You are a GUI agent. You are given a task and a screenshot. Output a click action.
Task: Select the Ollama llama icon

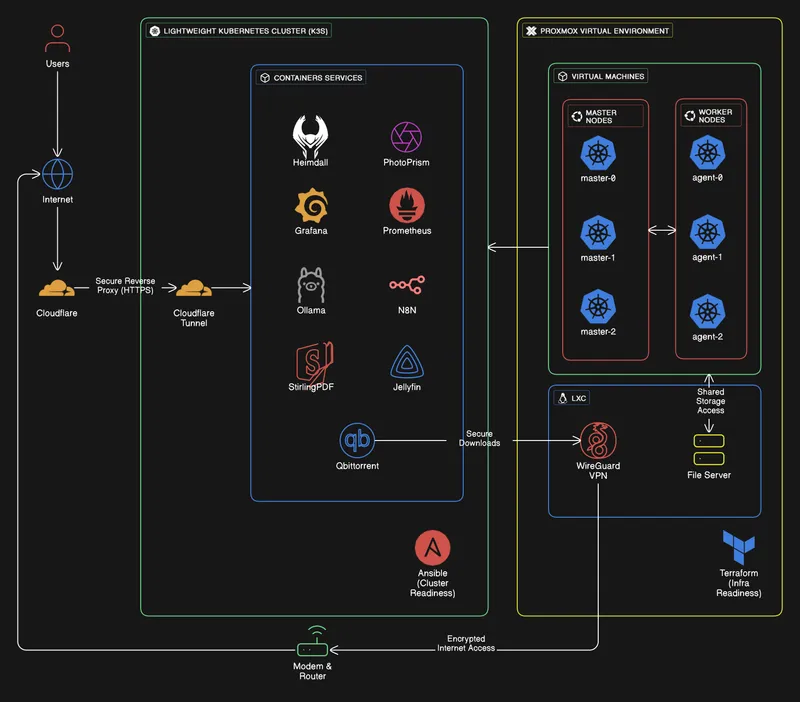click(311, 285)
